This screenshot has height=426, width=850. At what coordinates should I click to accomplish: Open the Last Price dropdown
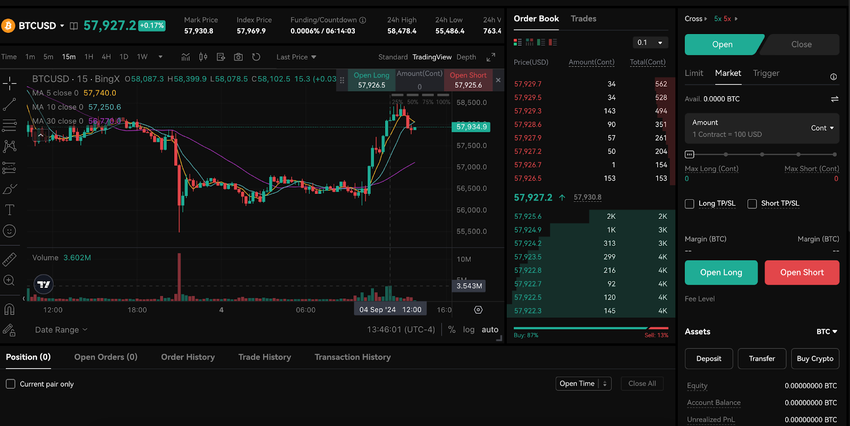click(x=296, y=57)
